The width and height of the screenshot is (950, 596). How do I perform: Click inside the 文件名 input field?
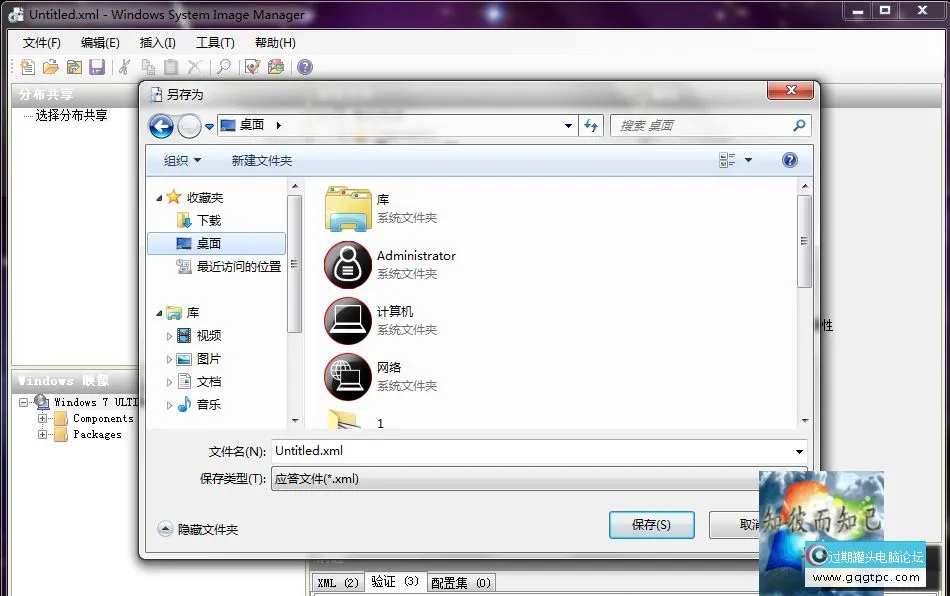[x=450, y=451]
